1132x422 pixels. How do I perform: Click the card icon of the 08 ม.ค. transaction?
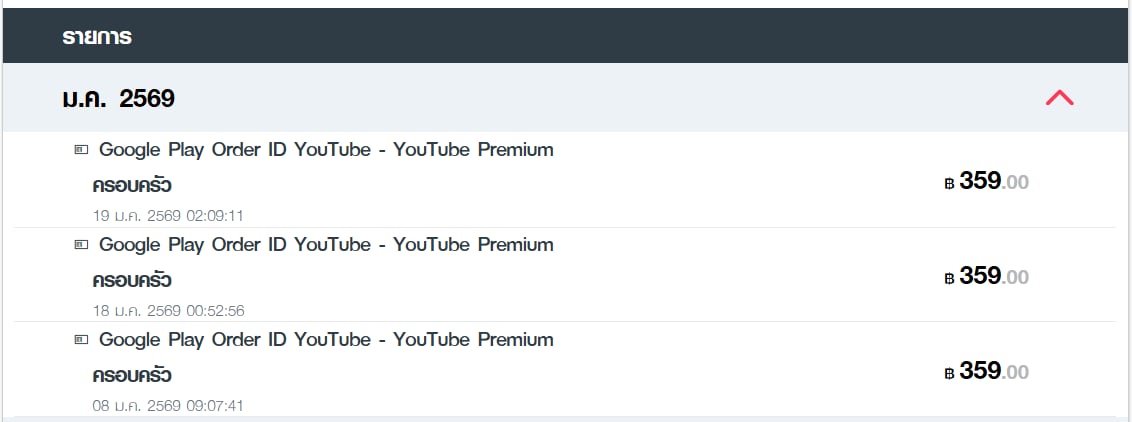tap(82, 340)
